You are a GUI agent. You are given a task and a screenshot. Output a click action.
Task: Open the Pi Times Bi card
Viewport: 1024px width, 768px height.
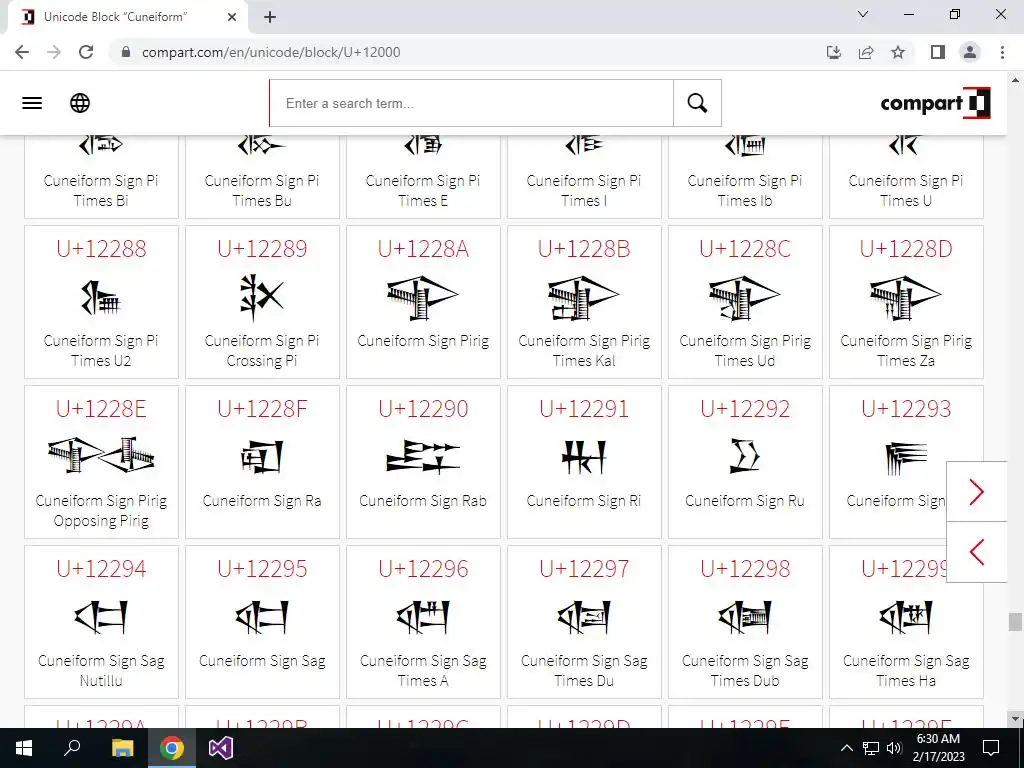point(101,177)
